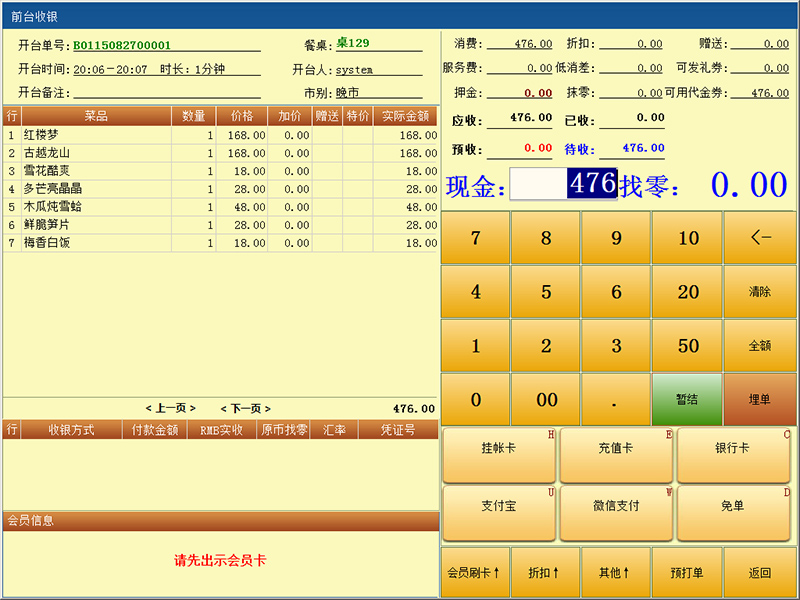Screen dimensions: 800x600
Task: Pay with 支付宝
Action: 499,513
